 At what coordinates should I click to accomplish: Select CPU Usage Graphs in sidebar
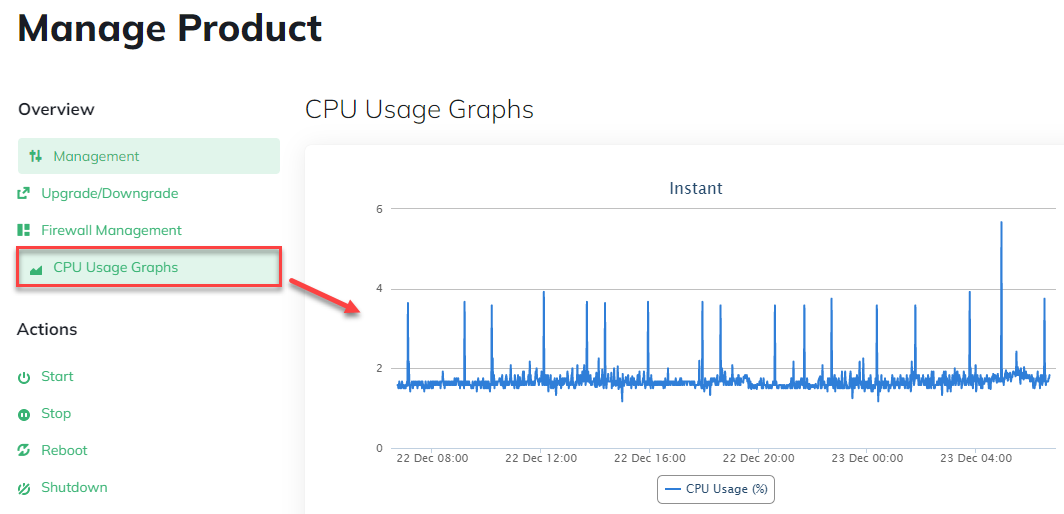[115, 267]
